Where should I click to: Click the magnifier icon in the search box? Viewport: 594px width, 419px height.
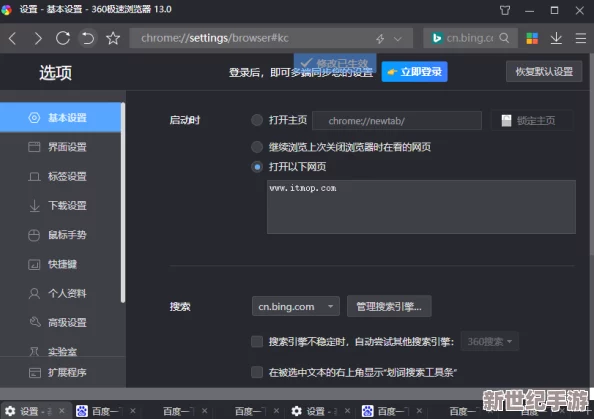pos(504,38)
